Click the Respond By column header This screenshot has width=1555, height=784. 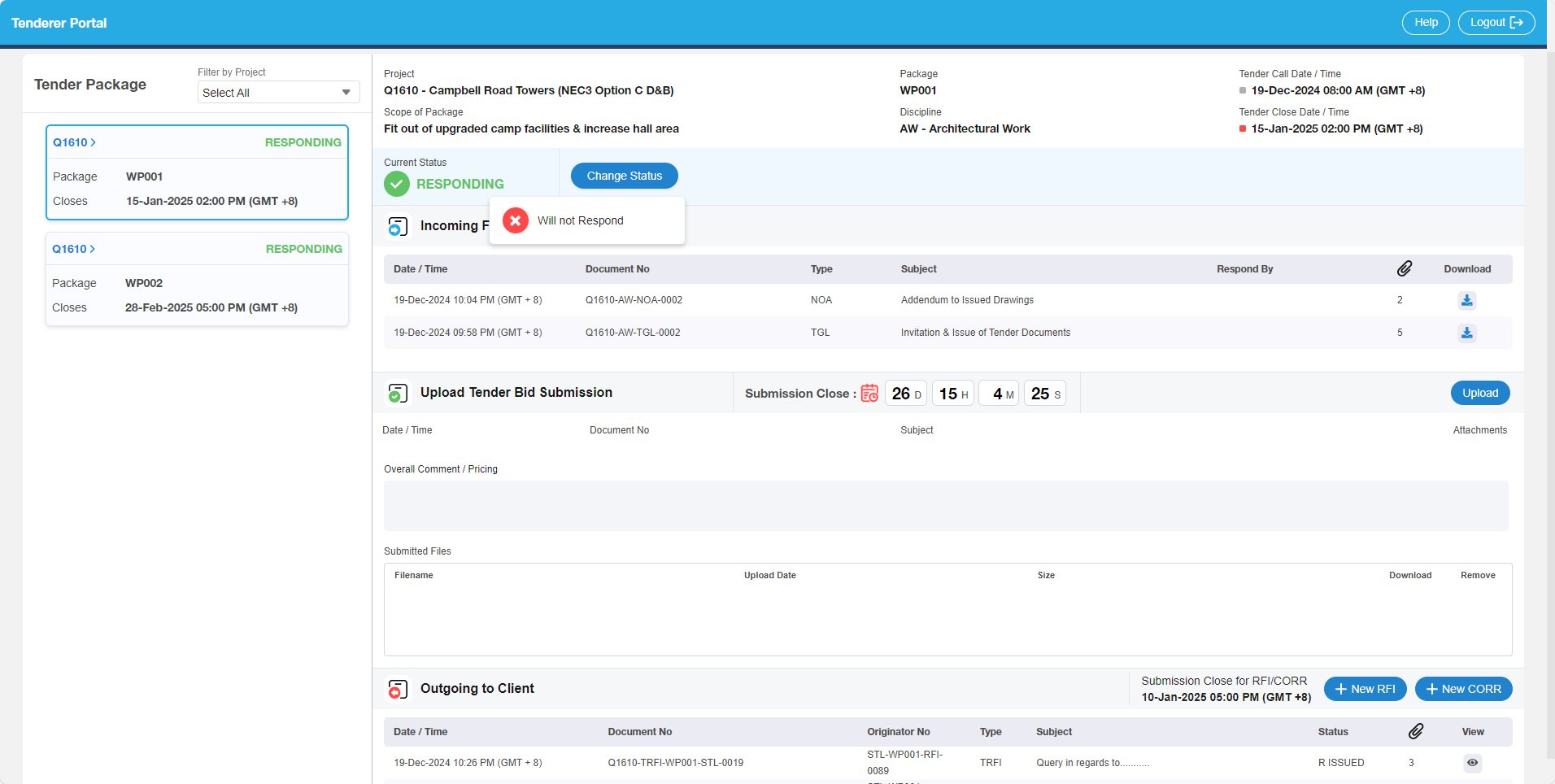click(x=1245, y=269)
